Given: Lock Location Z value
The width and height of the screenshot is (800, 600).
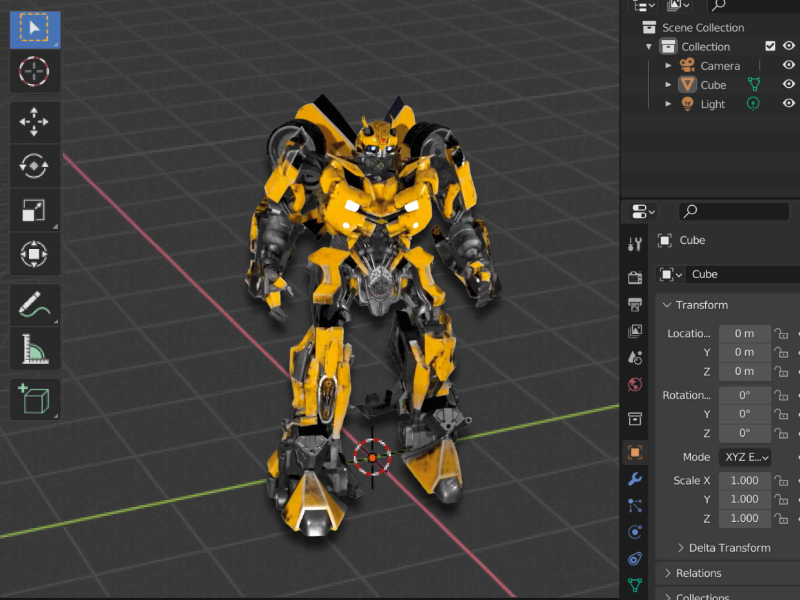Looking at the screenshot, I should [x=781, y=372].
